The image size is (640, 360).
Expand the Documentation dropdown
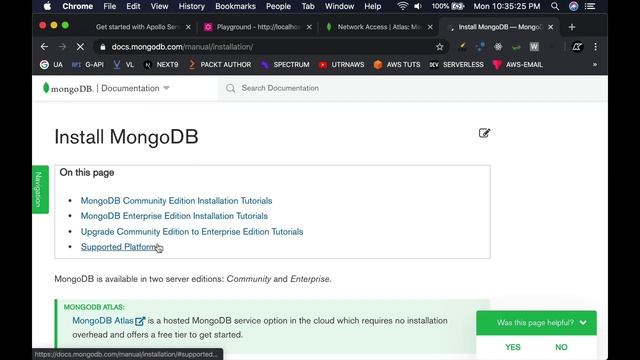tap(135, 88)
